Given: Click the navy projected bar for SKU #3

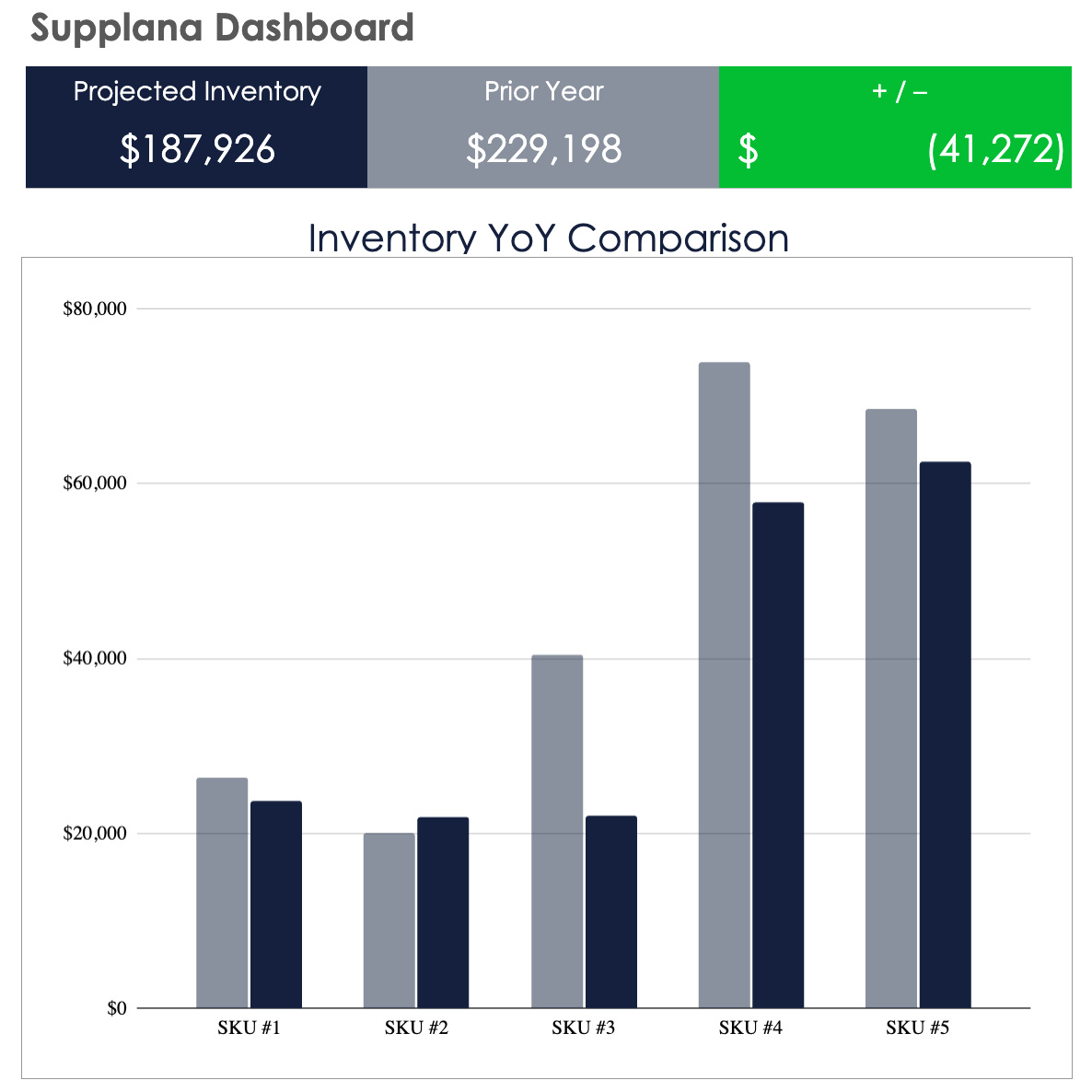Looking at the screenshot, I should point(610,912).
